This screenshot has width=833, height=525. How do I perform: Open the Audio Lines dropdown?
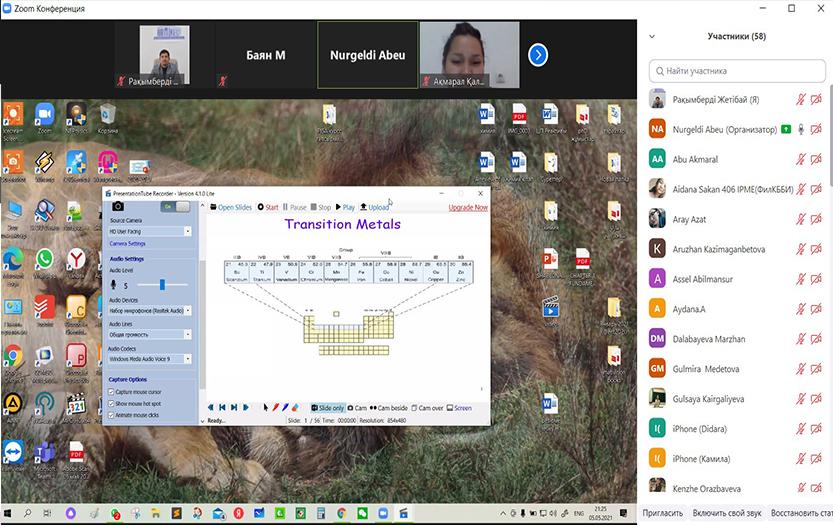150,334
